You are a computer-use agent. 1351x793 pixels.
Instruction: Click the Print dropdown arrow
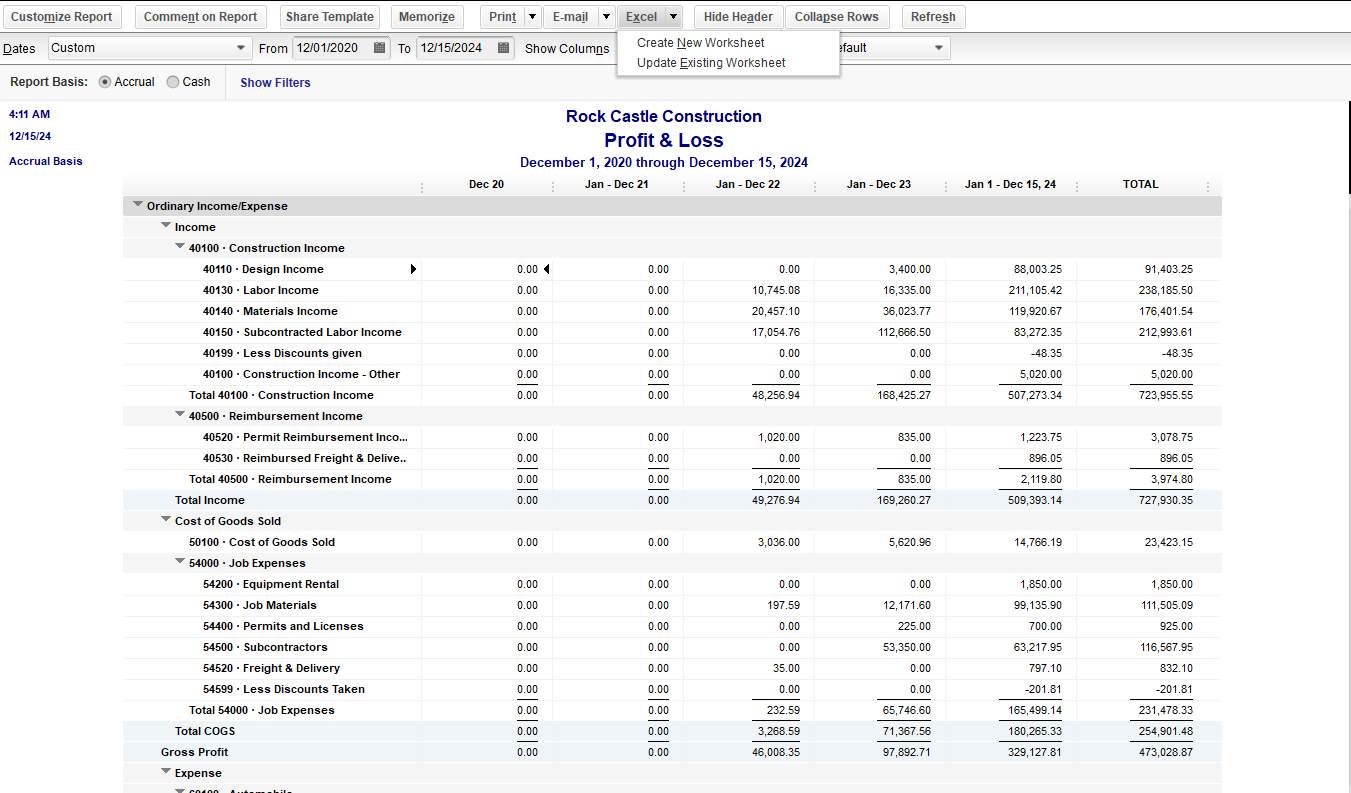coord(532,17)
